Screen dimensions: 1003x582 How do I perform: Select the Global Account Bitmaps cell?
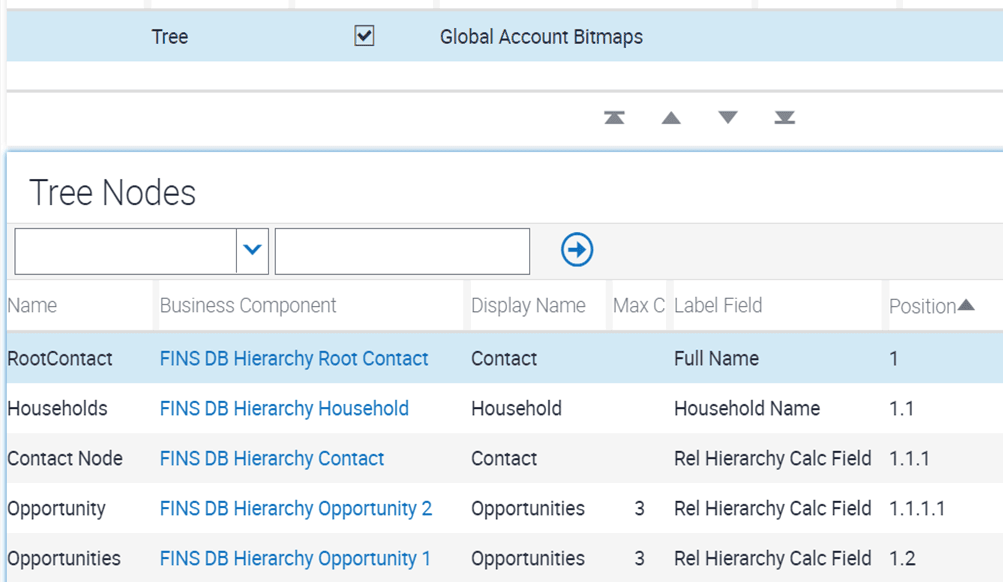coord(541,37)
